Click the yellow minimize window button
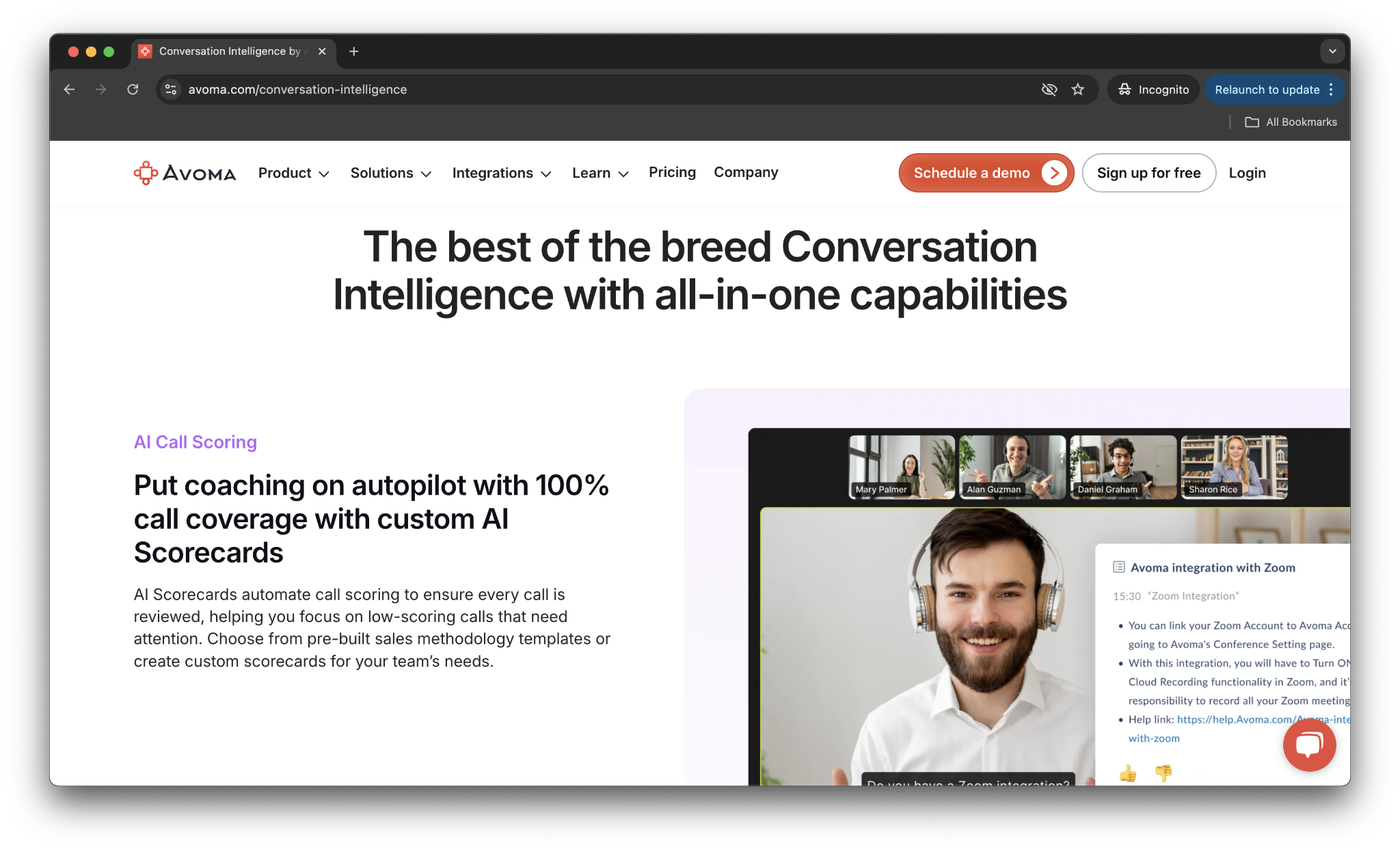 pyautogui.click(x=91, y=51)
